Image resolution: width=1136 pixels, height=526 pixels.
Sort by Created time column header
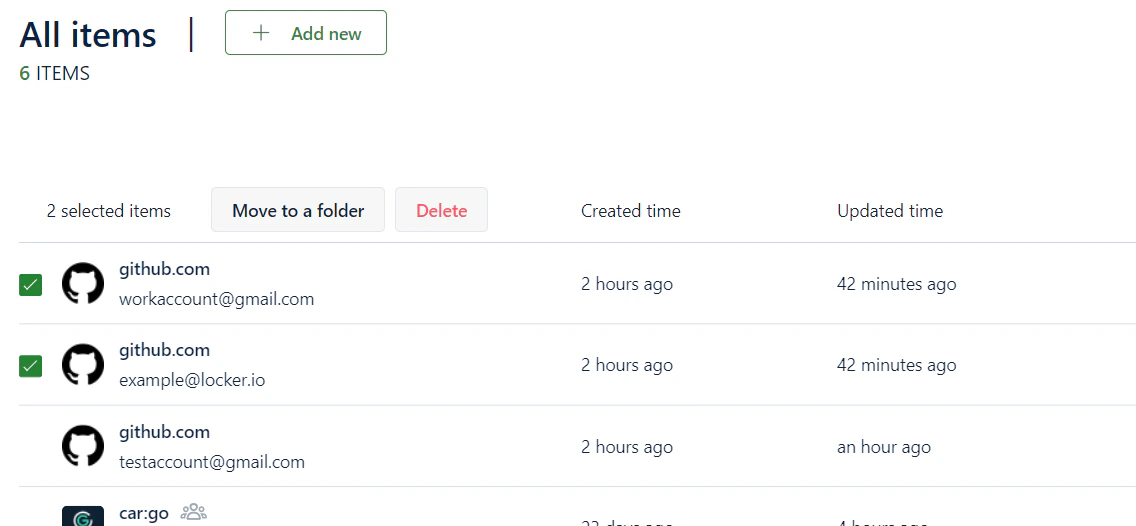click(630, 211)
